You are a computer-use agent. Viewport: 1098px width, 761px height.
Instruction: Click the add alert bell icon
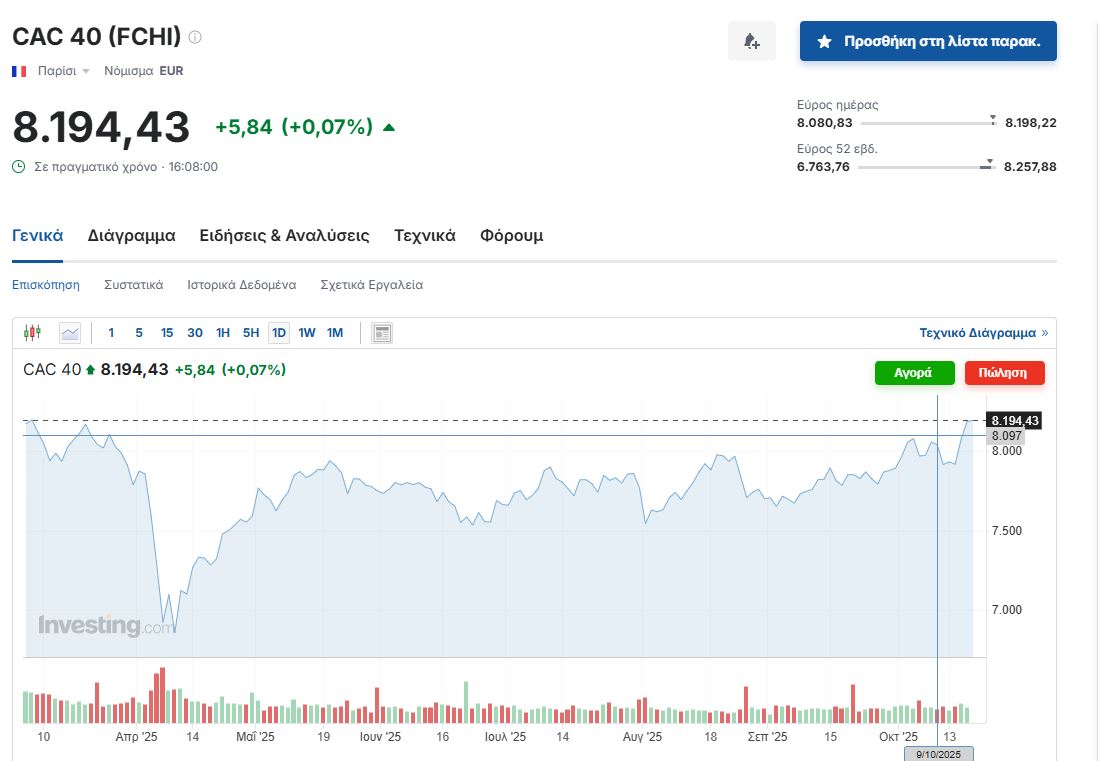(751, 41)
